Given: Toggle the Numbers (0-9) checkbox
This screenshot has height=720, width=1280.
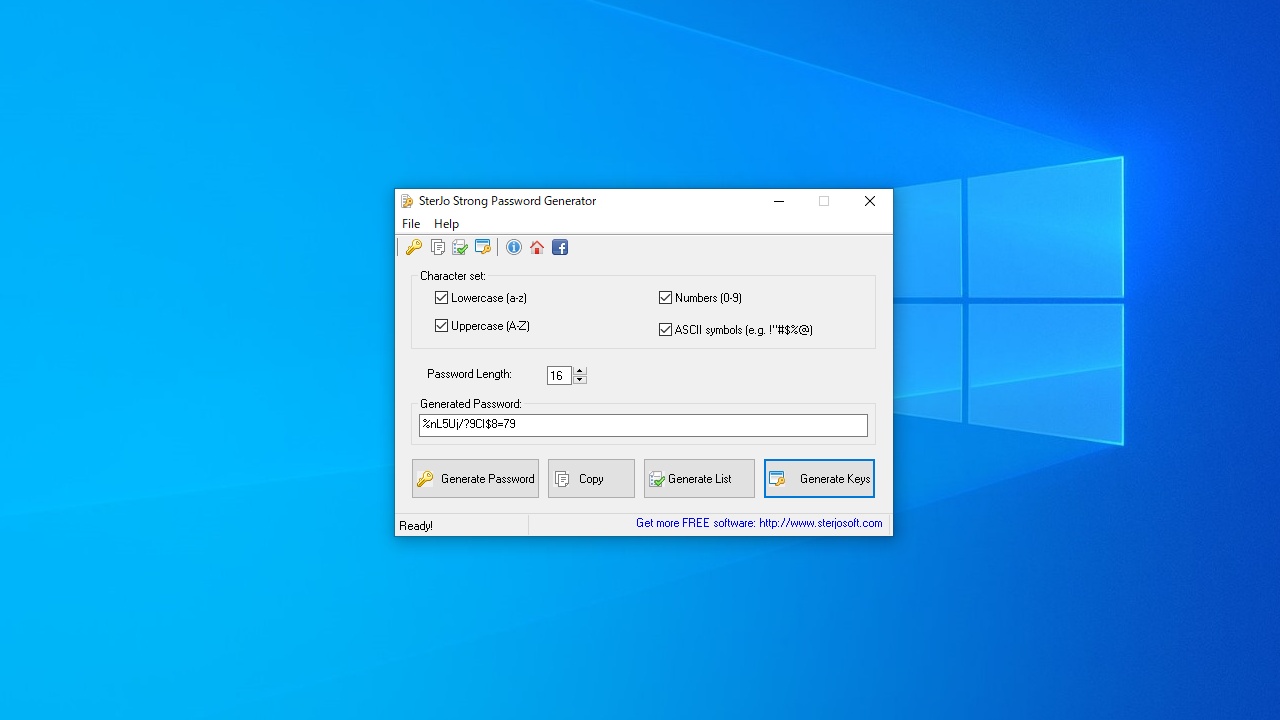Looking at the screenshot, I should (665, 298).
